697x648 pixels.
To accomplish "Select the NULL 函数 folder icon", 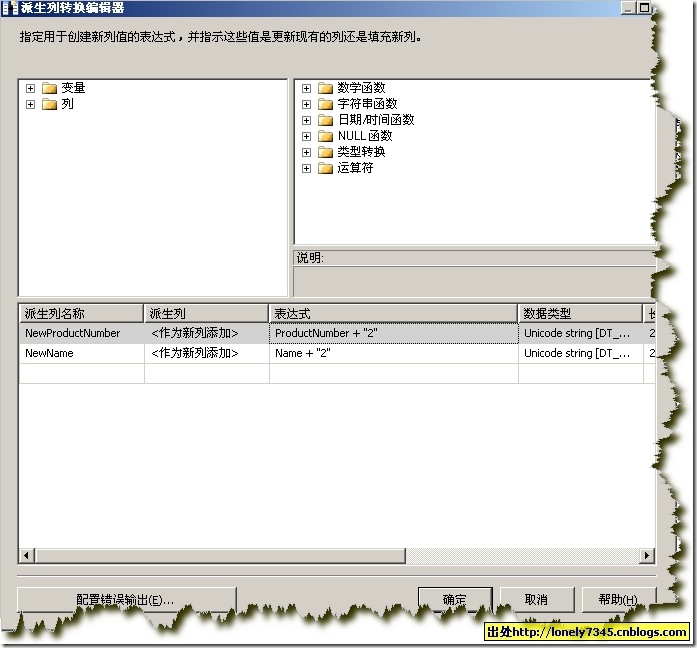I will [x=325, y=136].
